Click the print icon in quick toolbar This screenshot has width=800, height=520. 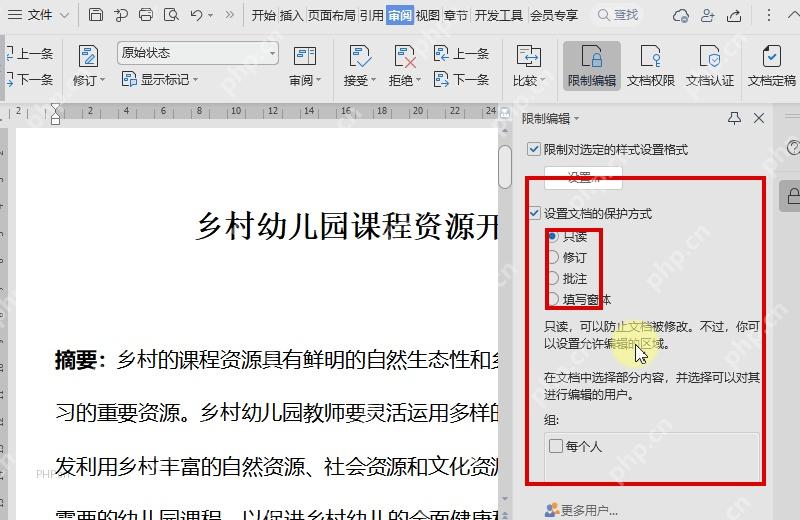(x=146, y=15)
